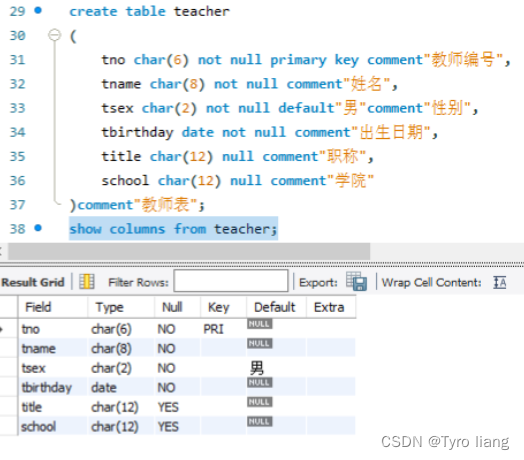This screenshot has height=460, width=524.
Task: Select the 'tno' field cell
Action: point(53,329)
